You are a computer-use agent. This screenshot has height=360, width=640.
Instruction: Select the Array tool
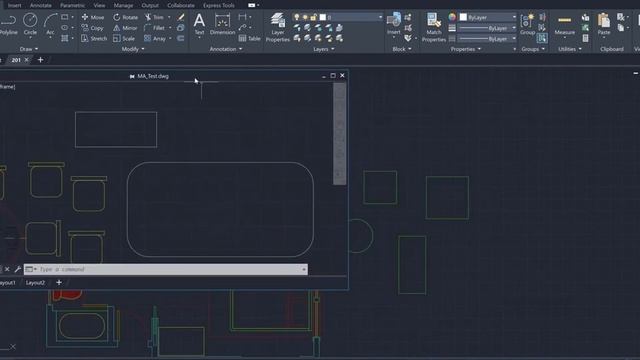(155, 38)
